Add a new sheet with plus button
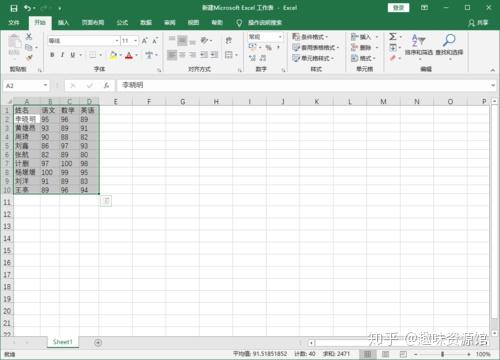This screenshot has width=500, height=360. (98, 342)
